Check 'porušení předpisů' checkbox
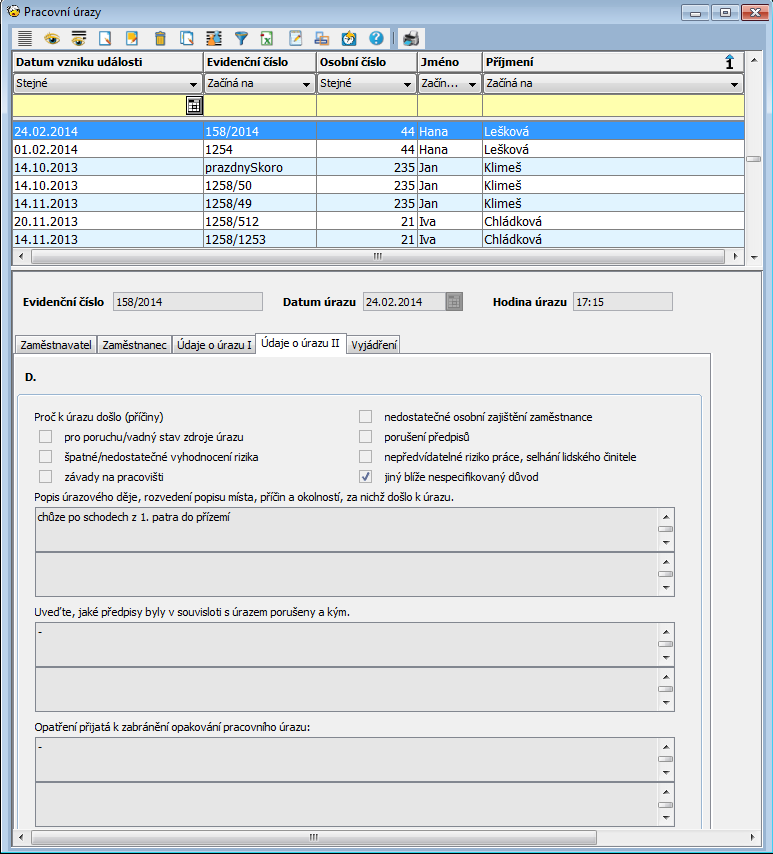Screen dimensions: 773x854 366,437
